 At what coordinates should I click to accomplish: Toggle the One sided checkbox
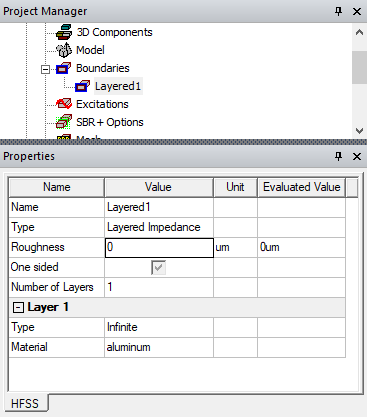pos(158,267)
